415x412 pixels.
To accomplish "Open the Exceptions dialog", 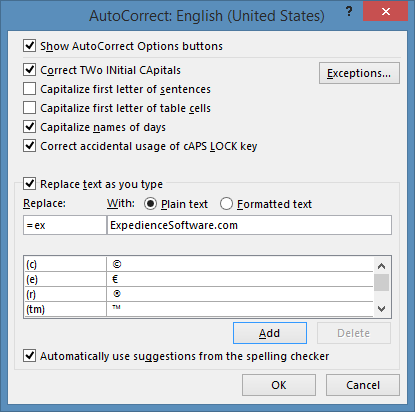I will pyautogui.click(x=359, y=73).
